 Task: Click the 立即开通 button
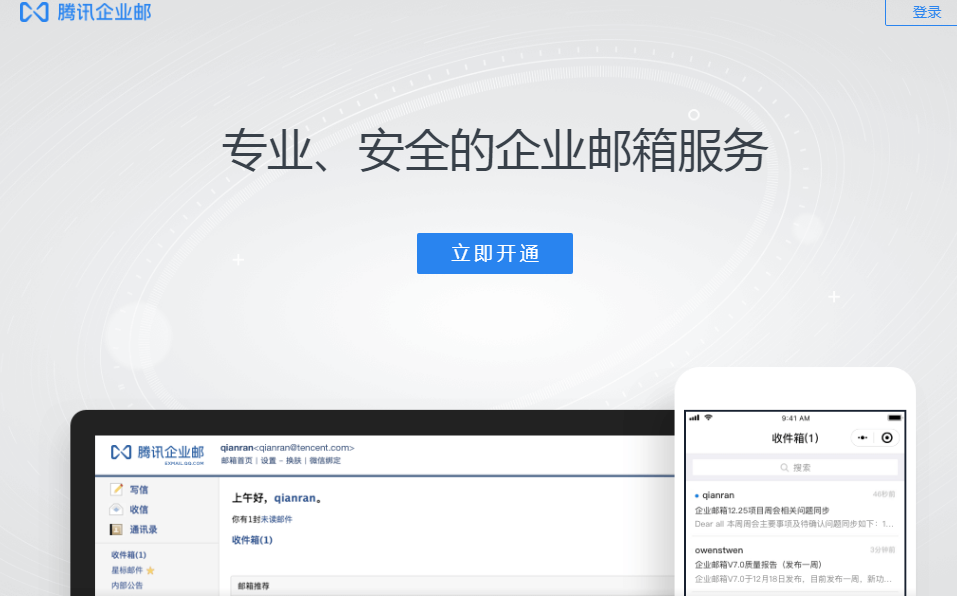(494, 253)
